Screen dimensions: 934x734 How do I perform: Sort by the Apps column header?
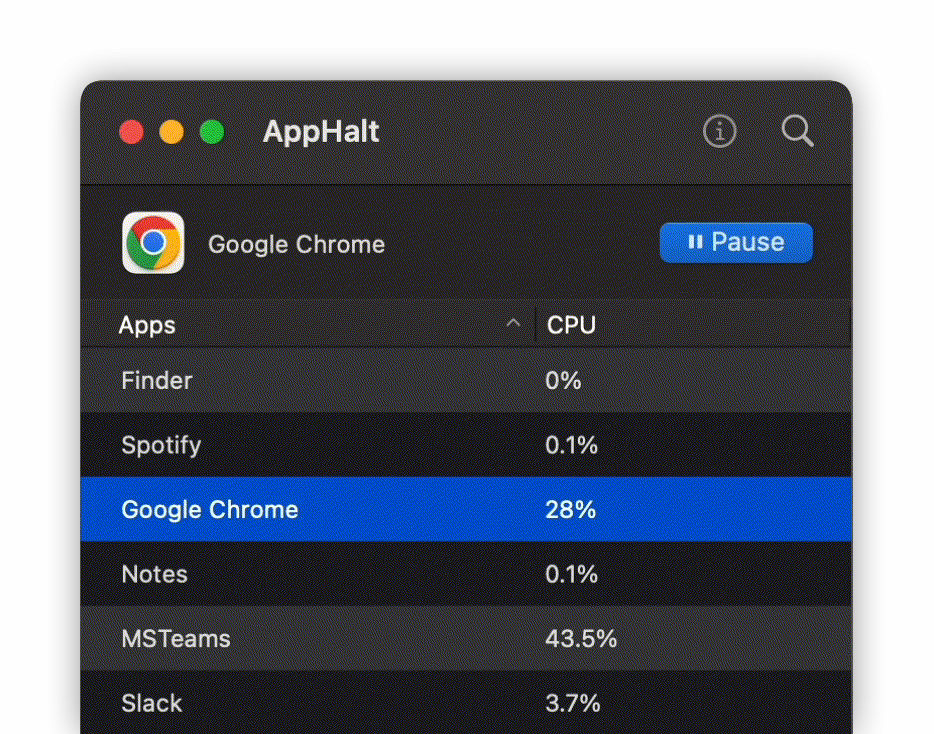(308, 325)
